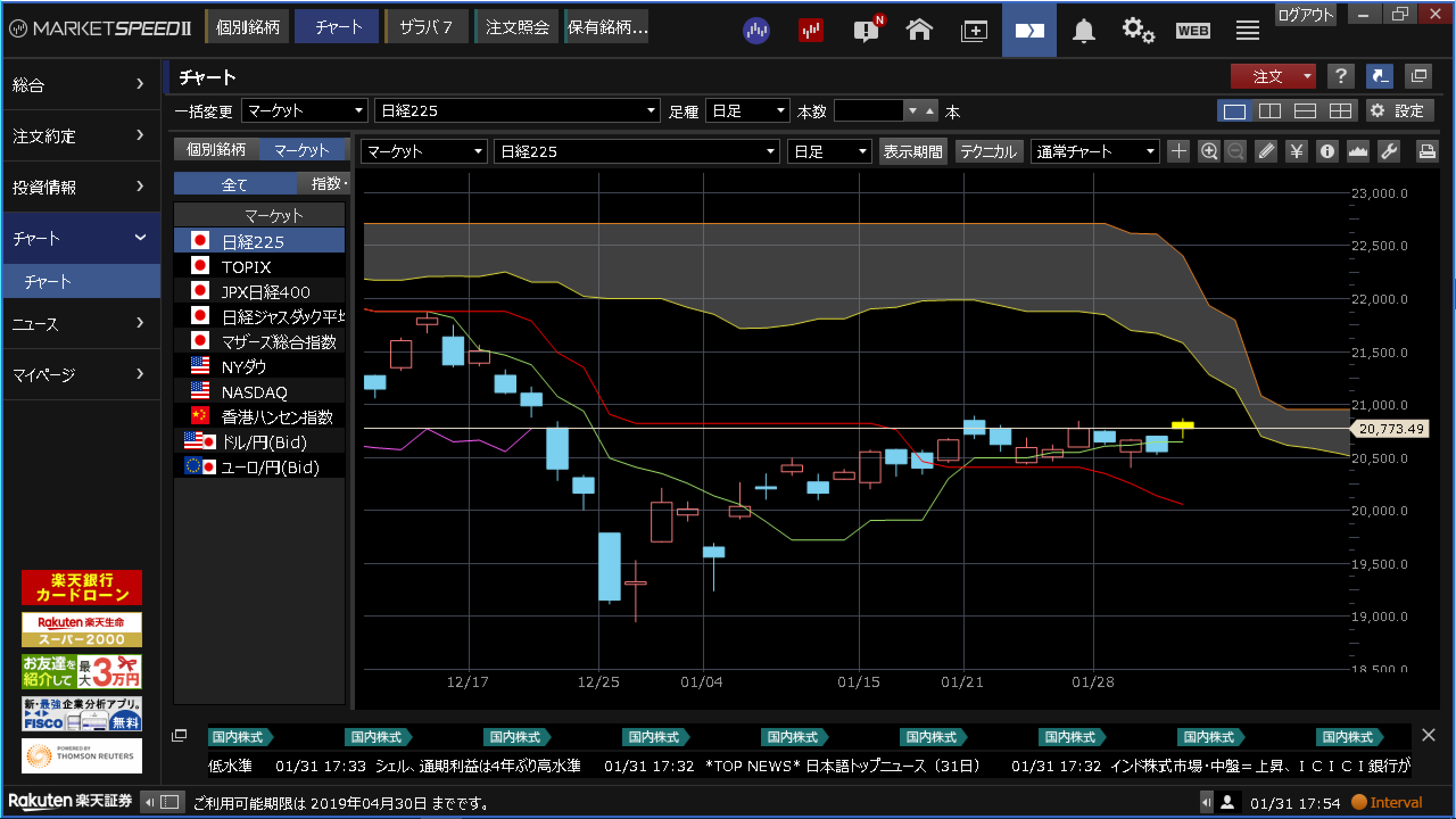Select the two-row chart layout

tap(1305, 110)
